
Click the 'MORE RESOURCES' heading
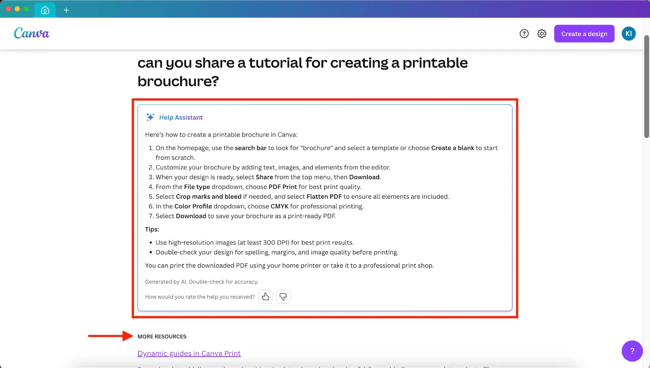pyautogui.click(x=162, y=337)
